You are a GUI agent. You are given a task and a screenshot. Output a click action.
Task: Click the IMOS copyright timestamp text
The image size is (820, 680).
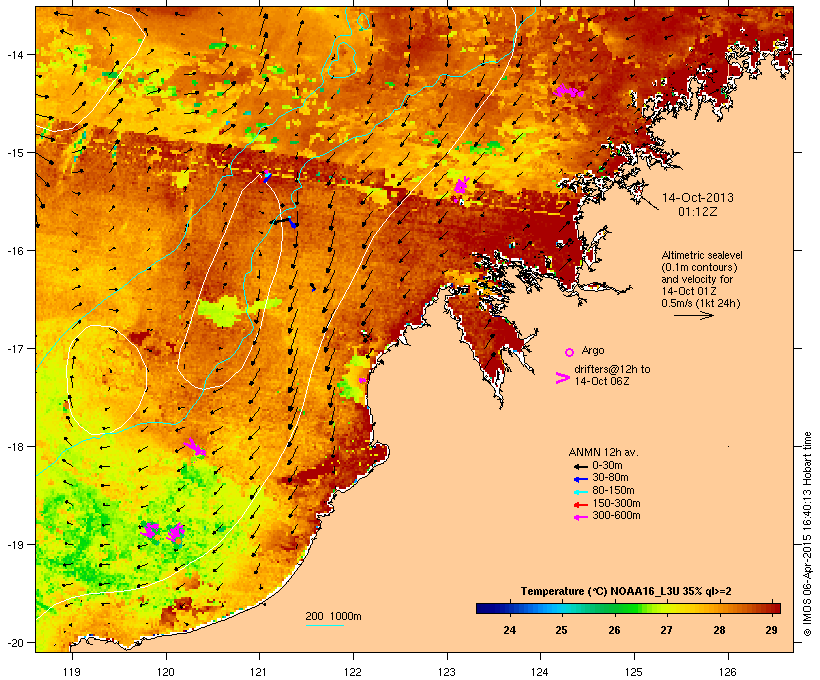tap(807, 534)
